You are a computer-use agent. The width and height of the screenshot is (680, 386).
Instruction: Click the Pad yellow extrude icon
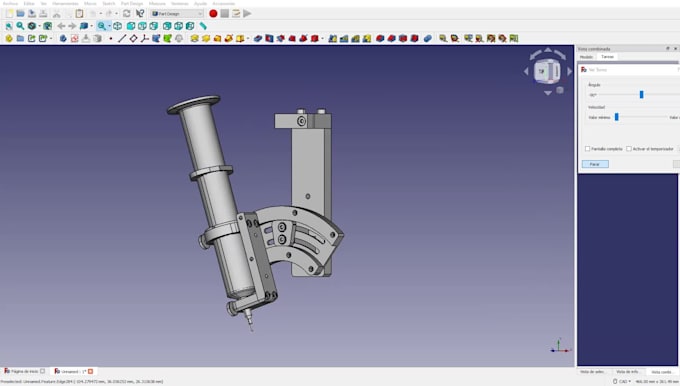[194, 39]
